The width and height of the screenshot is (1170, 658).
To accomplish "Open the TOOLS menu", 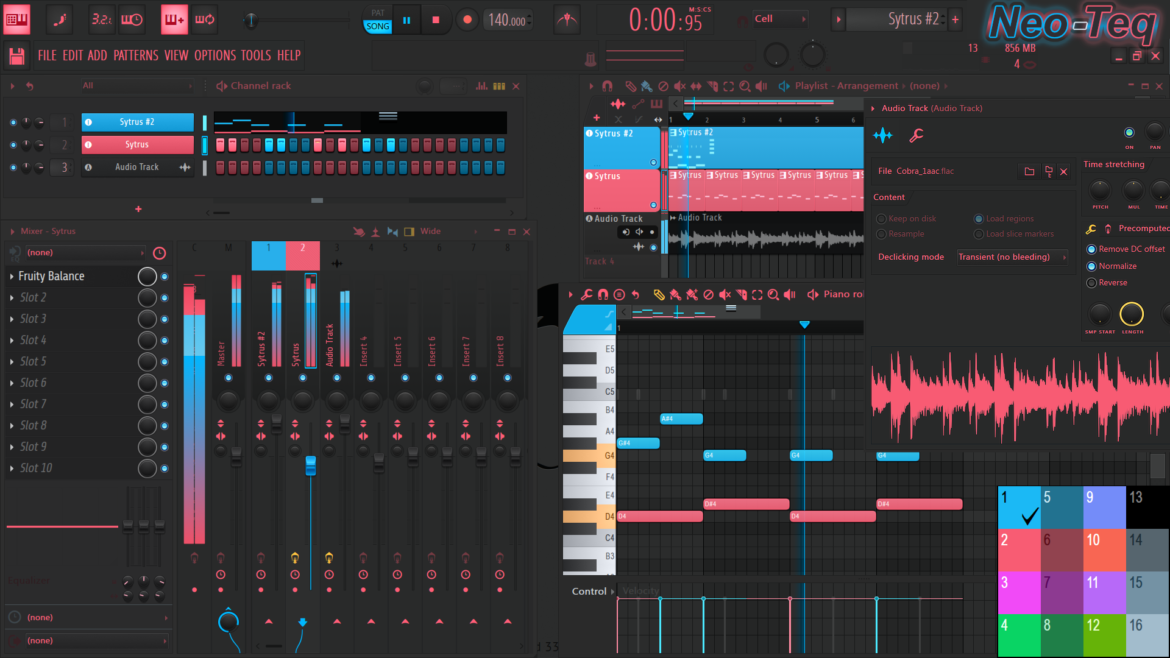I will [x=255, y=56].
